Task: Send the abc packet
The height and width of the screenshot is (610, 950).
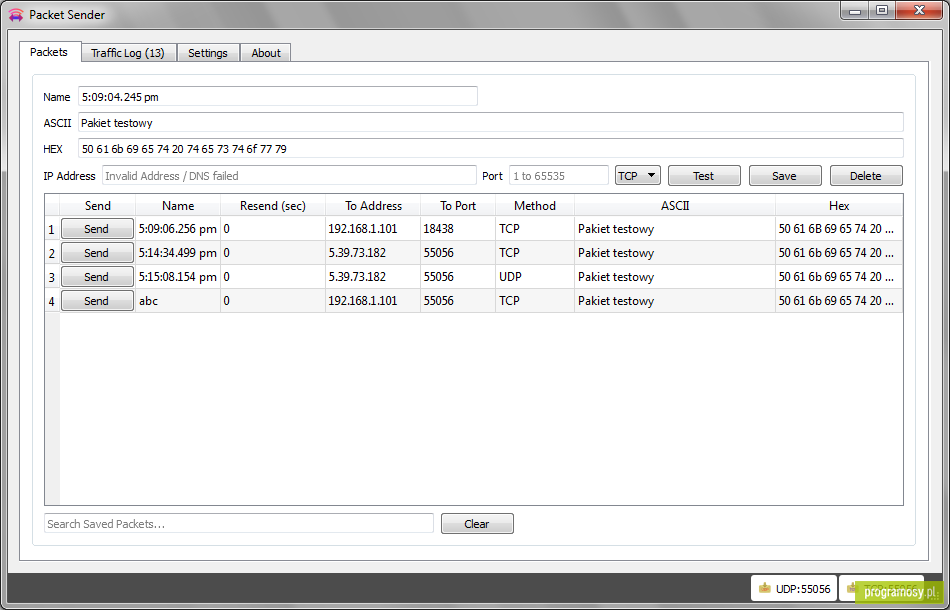Action: (97, 301)
